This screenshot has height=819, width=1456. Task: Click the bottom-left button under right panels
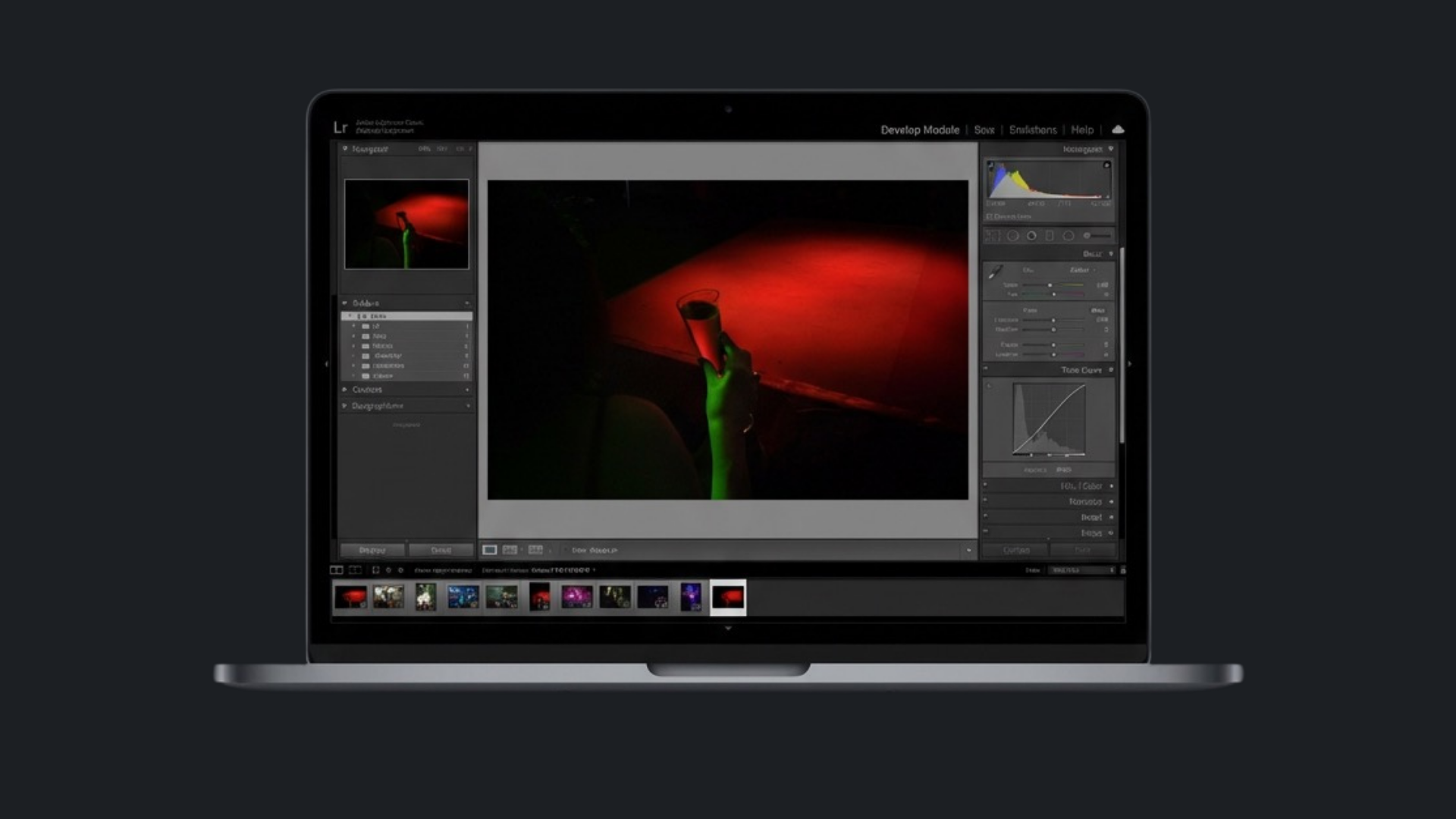click(x=1015, y=550)
